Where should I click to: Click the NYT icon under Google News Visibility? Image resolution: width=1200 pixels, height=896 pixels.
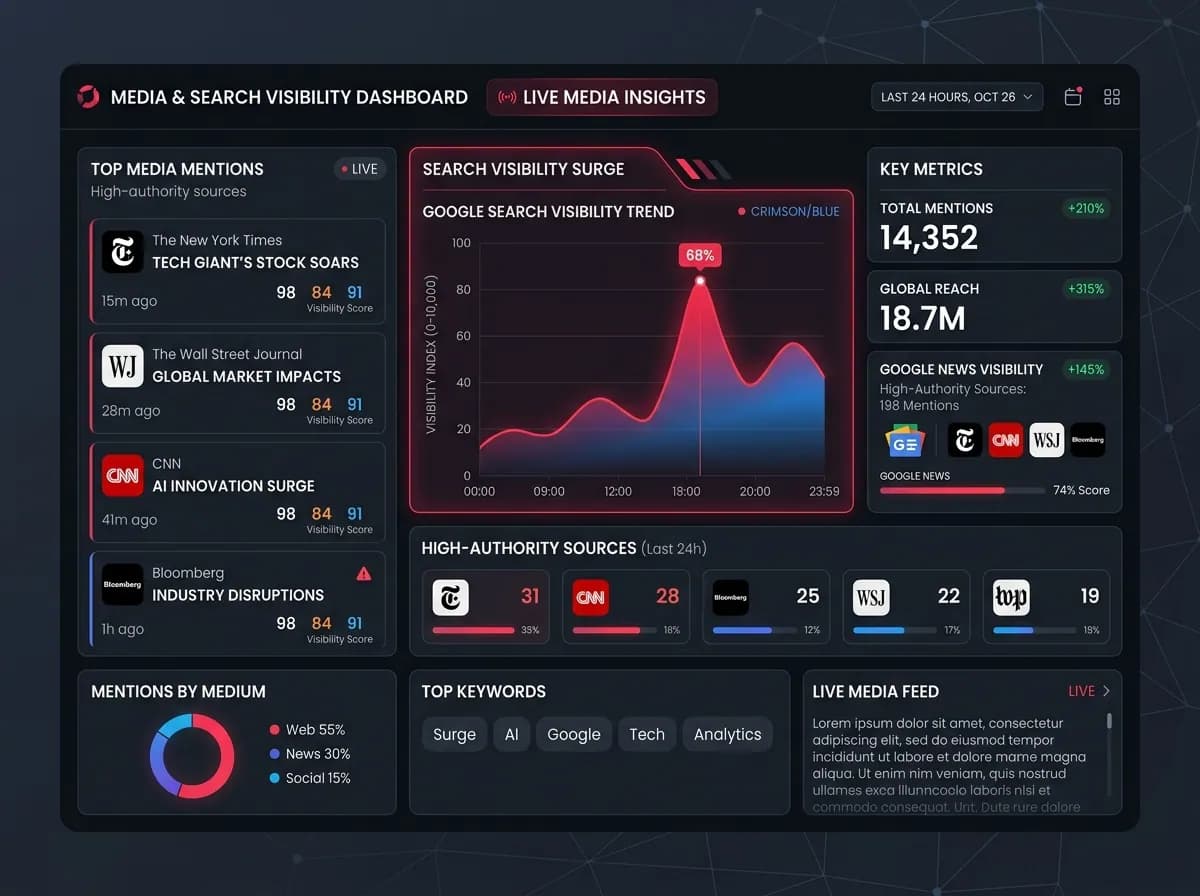[x=965, y=440]
